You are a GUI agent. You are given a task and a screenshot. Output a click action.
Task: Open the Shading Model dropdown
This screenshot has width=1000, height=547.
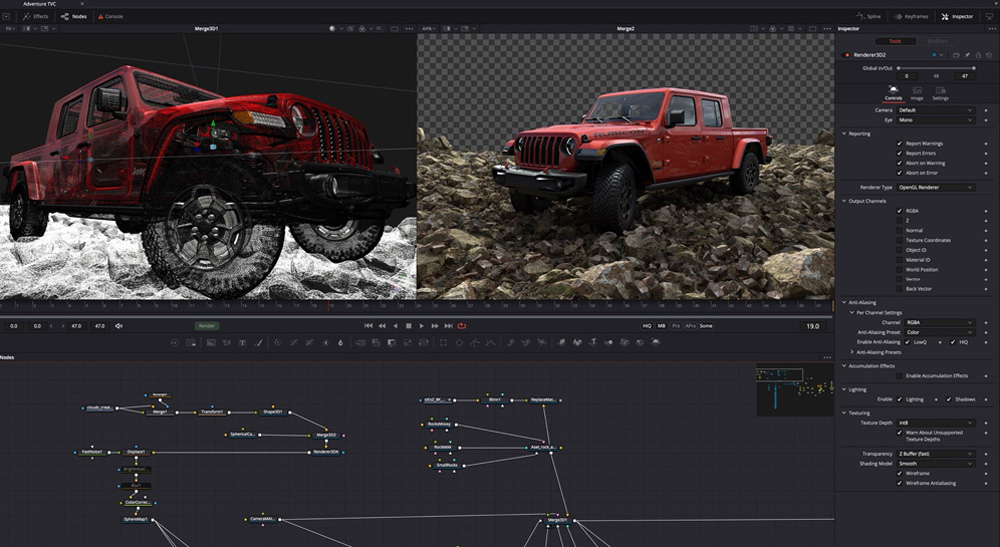pos(936,463)
